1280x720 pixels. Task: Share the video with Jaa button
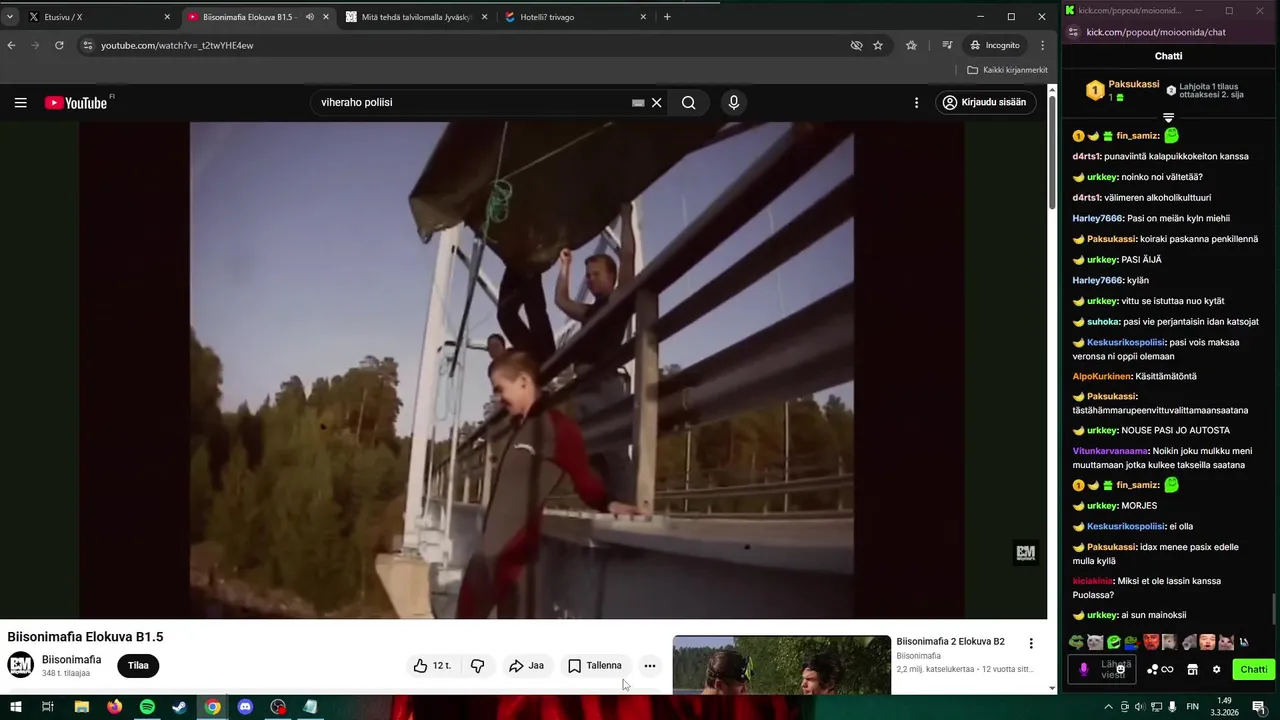[x=527, y=666]
